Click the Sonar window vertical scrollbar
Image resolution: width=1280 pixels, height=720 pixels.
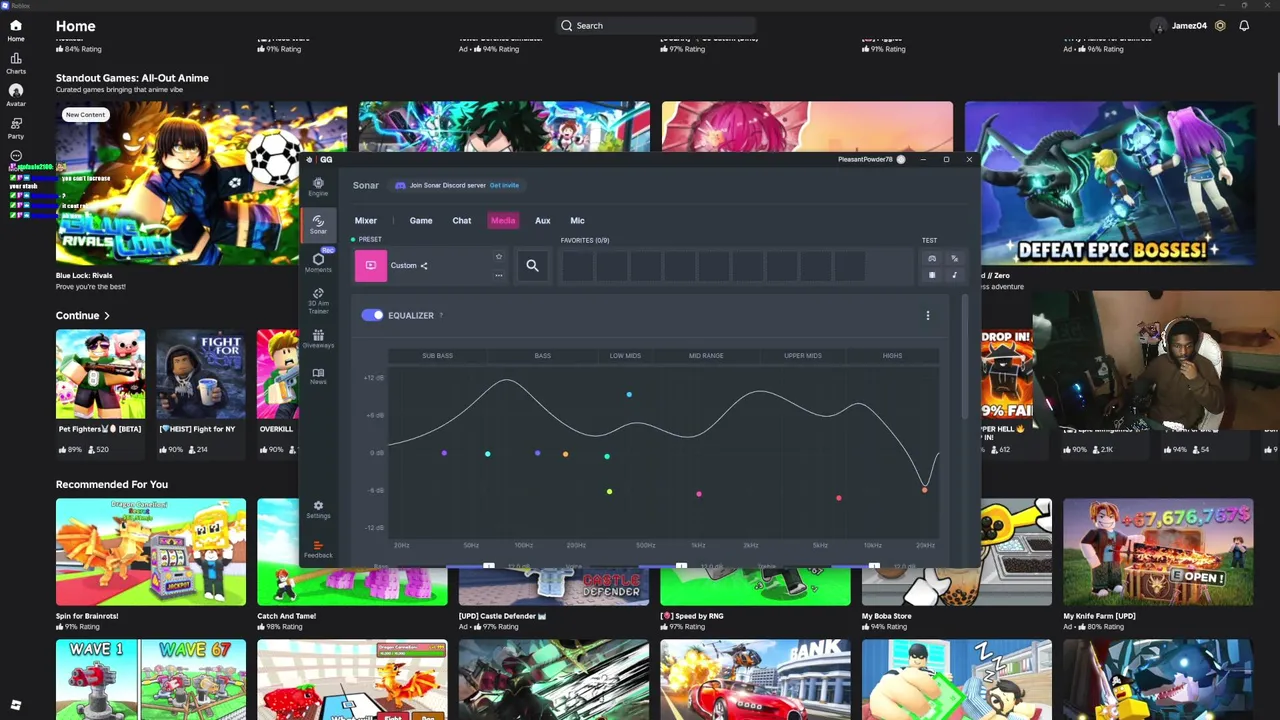(965, 358)
